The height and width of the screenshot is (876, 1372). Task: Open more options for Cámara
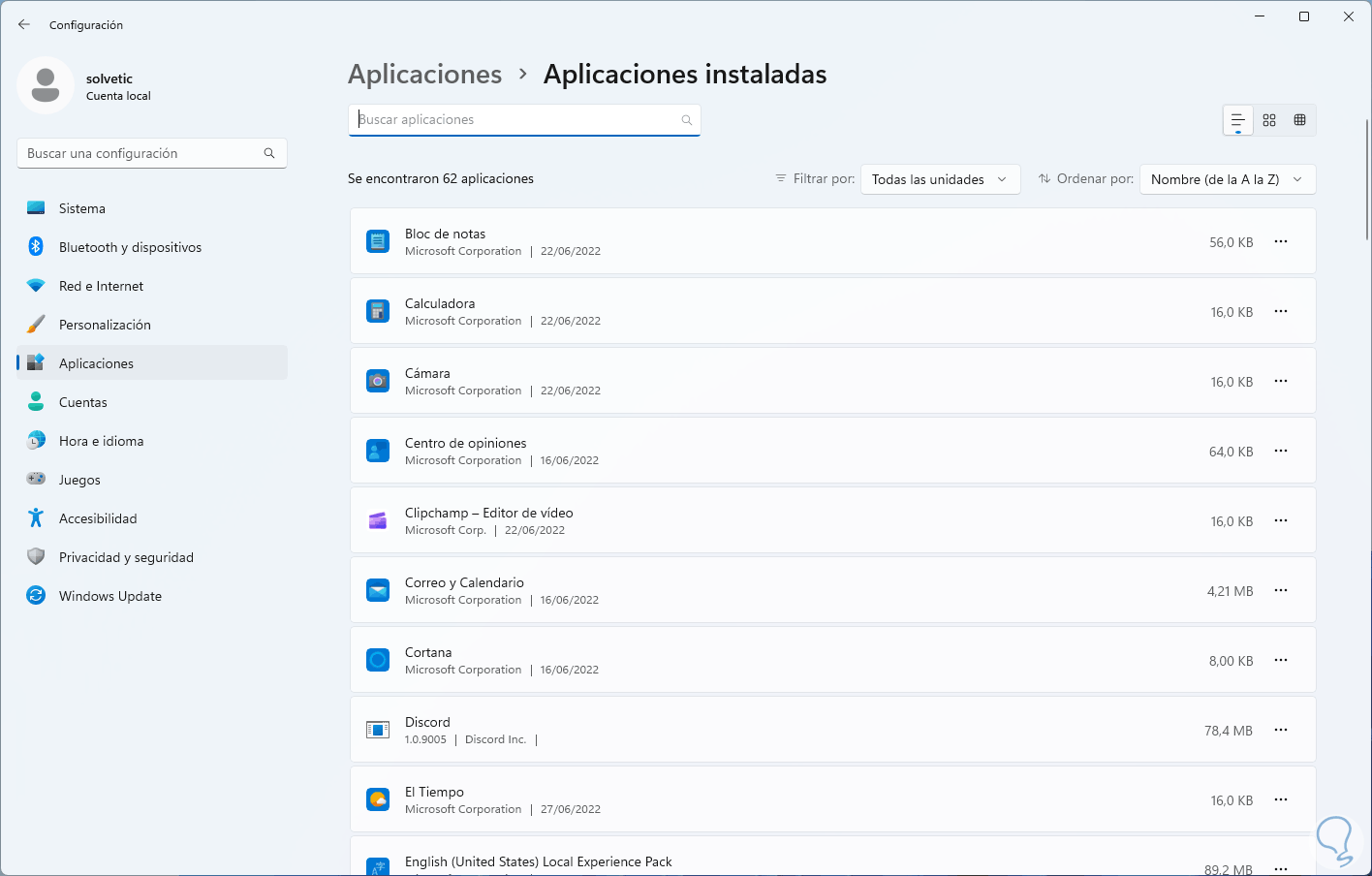tap(1281, 381)
